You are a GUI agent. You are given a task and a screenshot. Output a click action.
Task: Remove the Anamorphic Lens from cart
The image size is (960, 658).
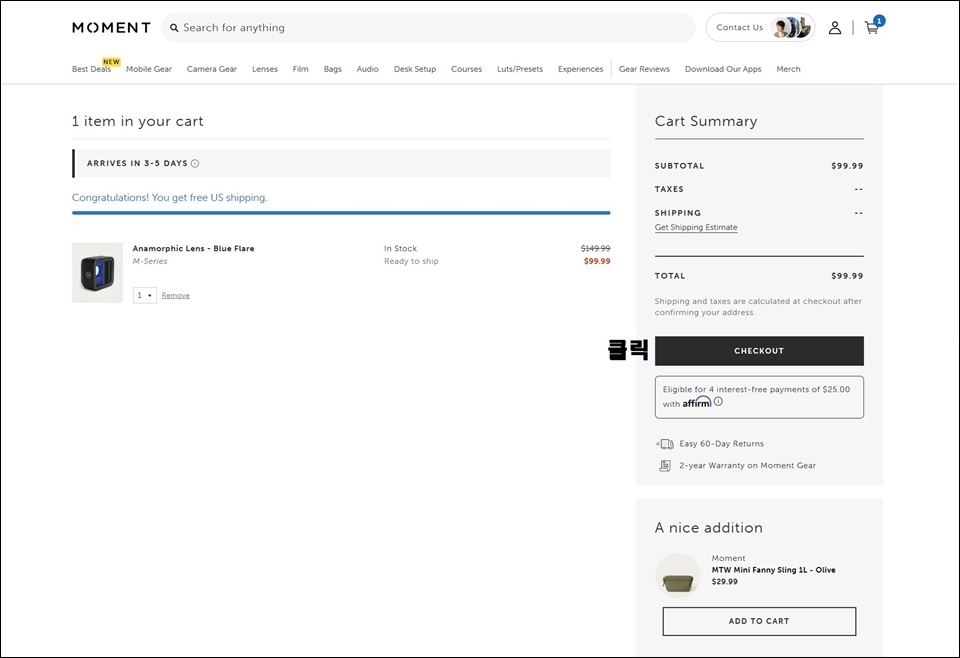pos(176,296)
